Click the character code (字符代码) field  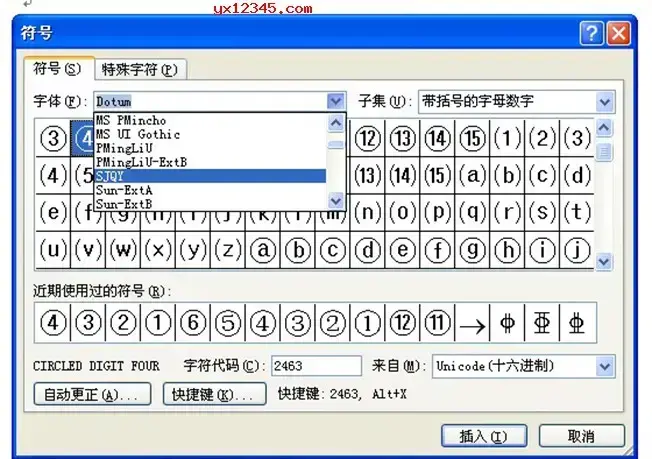pos(316,366)
